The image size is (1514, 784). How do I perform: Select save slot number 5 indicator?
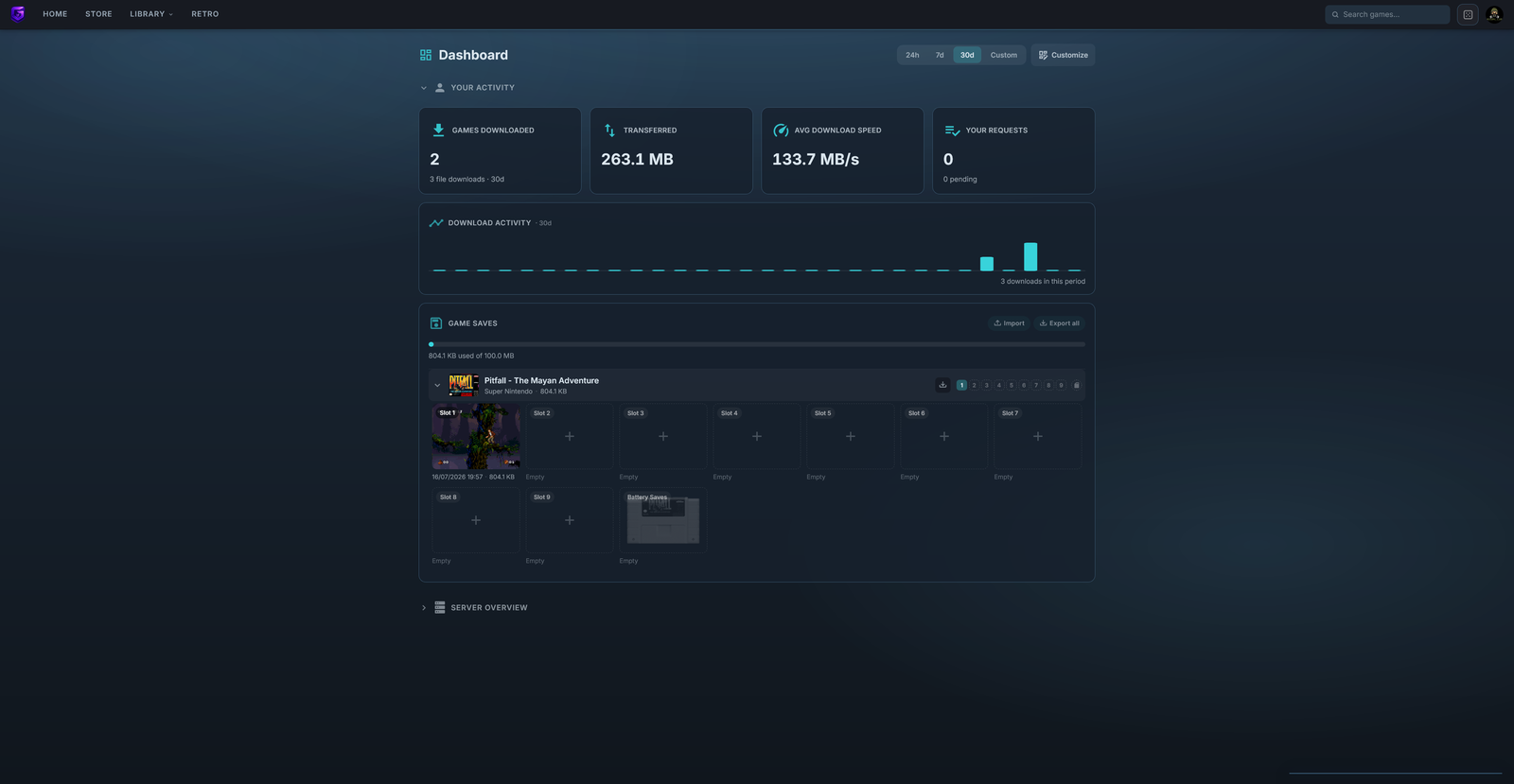click(x=1011, y=385)
